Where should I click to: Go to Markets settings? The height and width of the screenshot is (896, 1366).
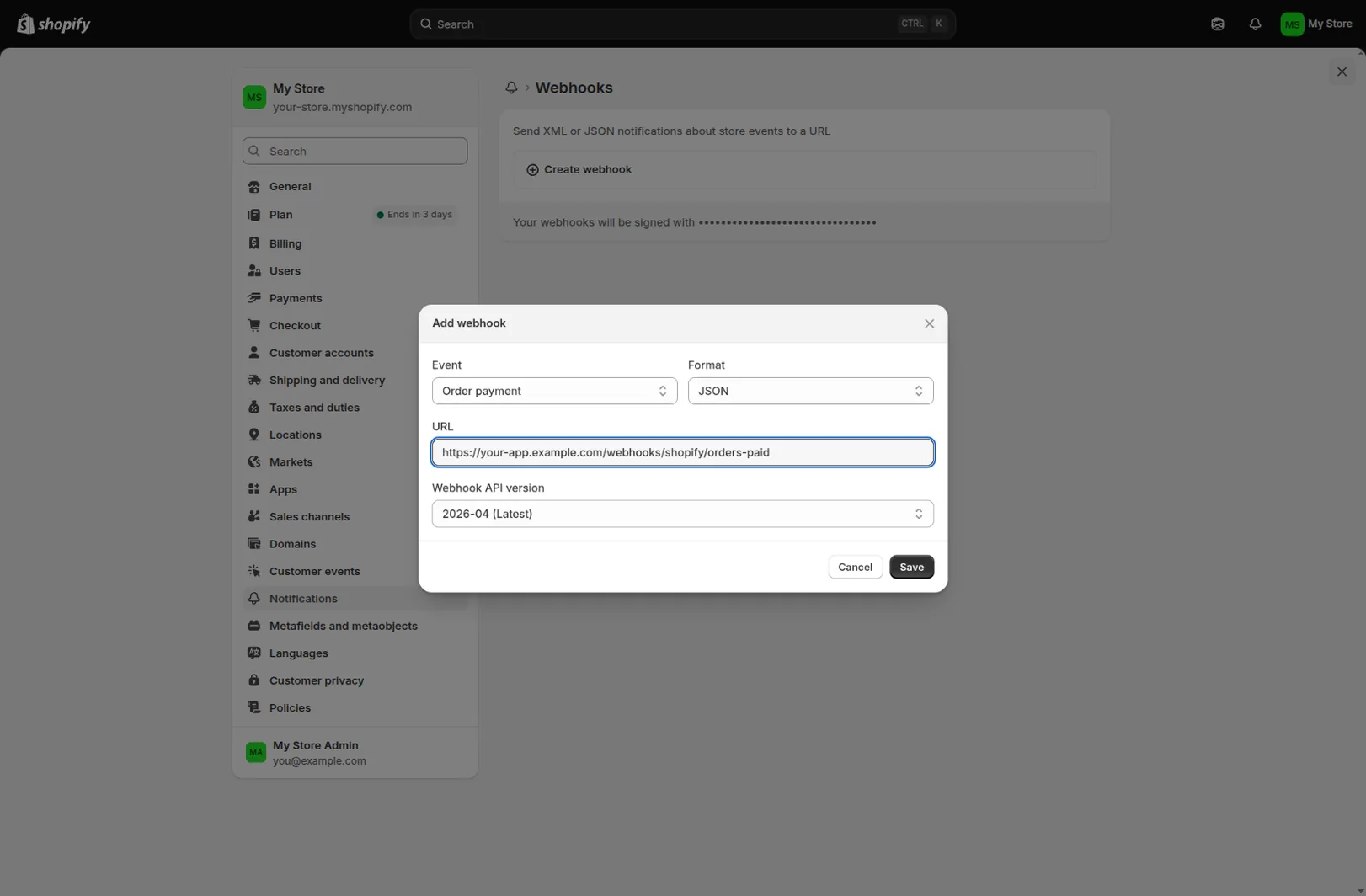tap(355, 462)
